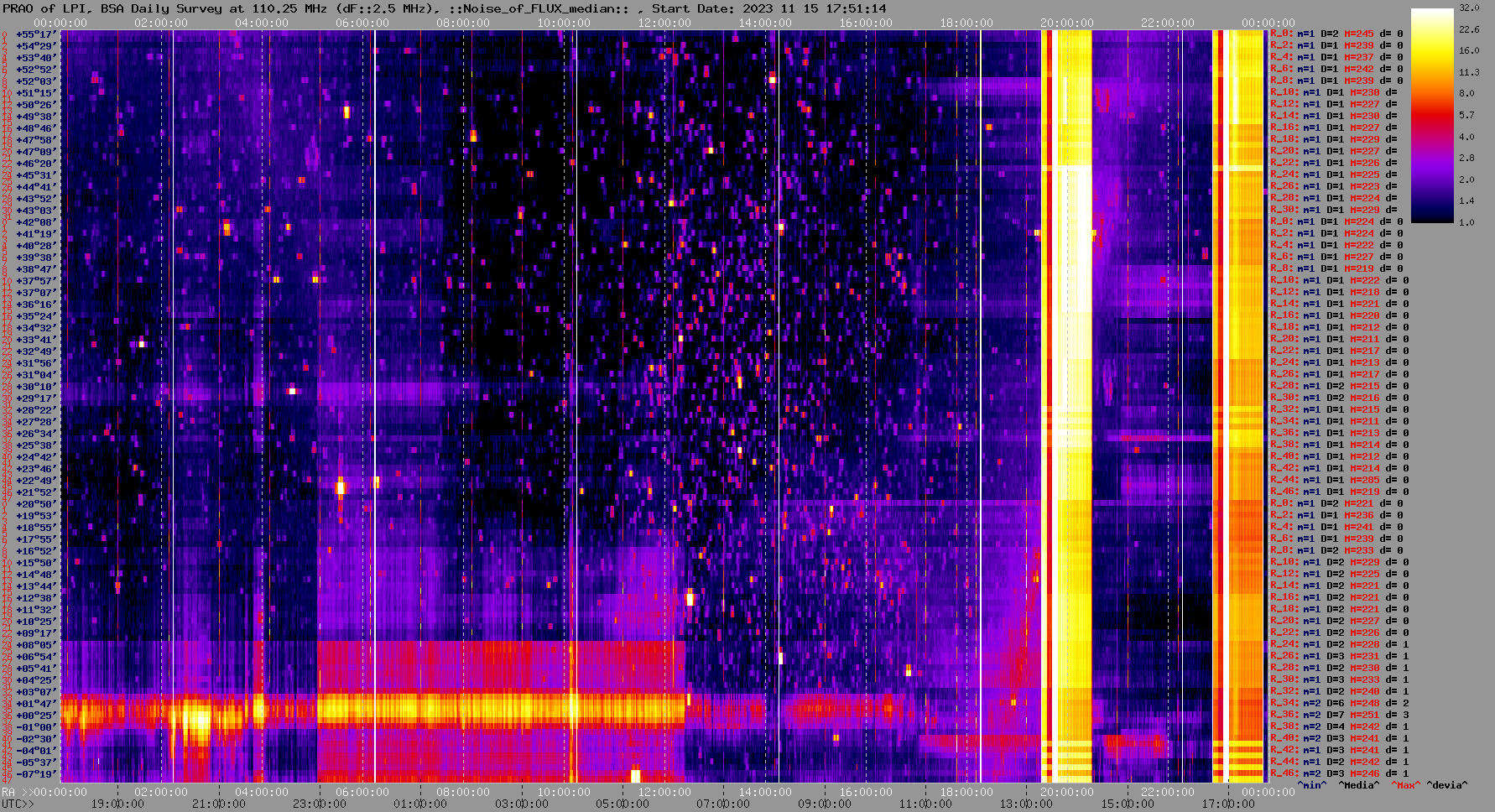
Task: Click declination label +43°03'
Action: tap(35, 211)
